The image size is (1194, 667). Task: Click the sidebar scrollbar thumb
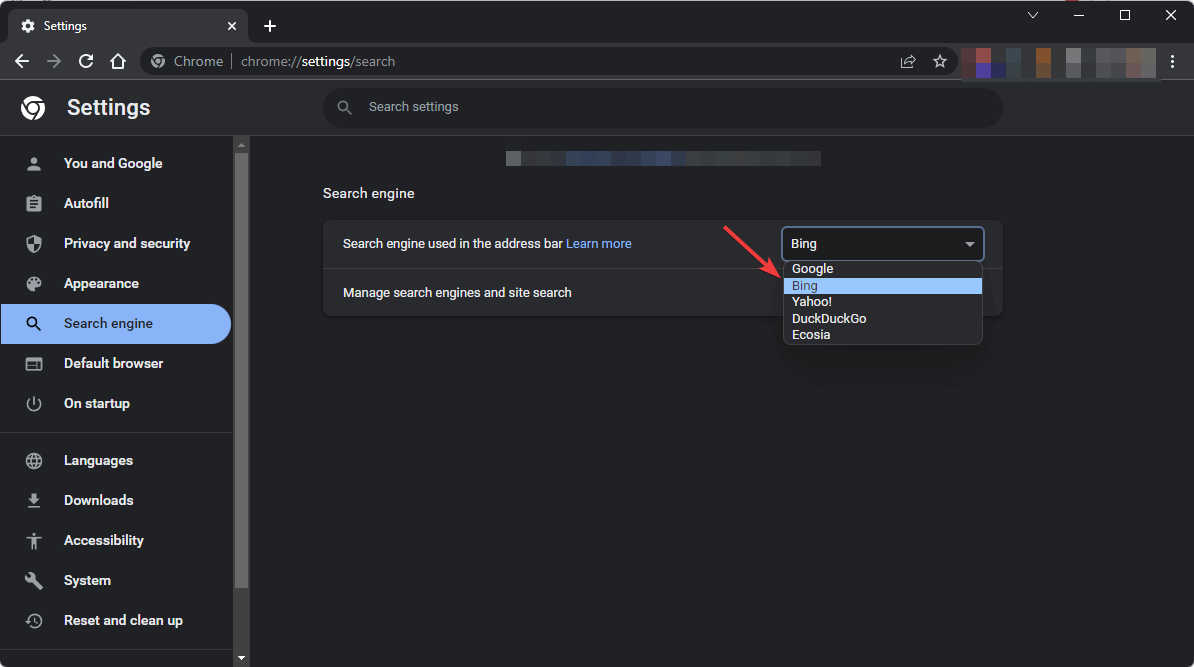point(241,370)
